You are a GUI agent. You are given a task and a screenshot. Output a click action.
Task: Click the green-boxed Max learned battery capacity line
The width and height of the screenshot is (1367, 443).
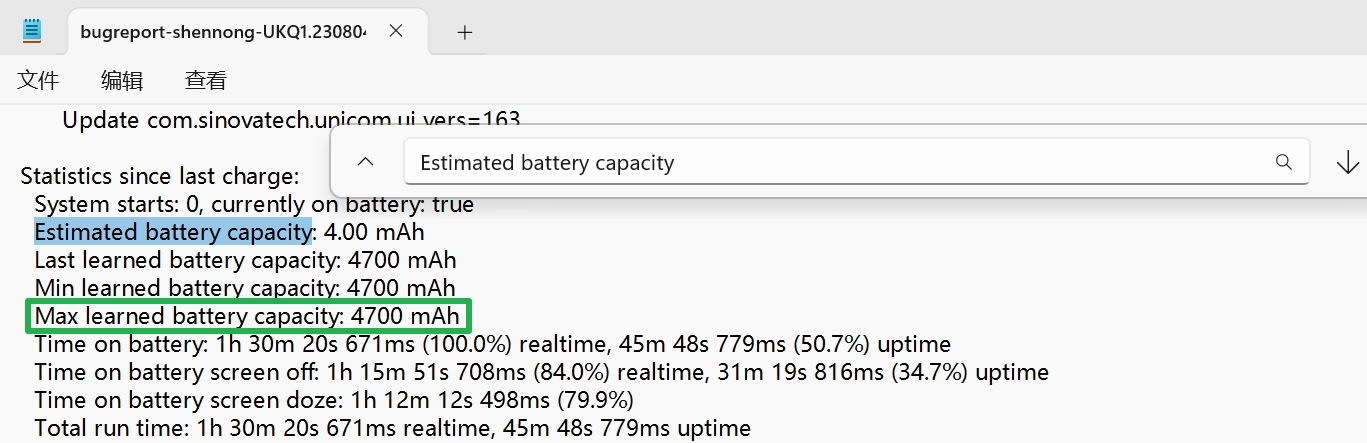[x=247, y=317]
